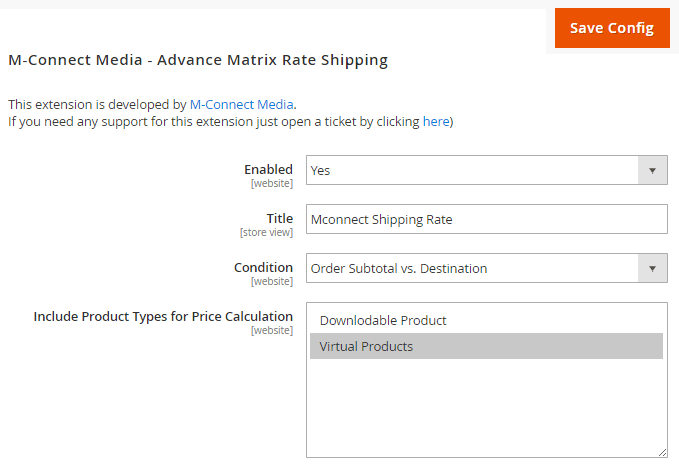Viewport: 679px width, 467px height.
Task: Click the product types list resize handle
Action: click(661, 452)
